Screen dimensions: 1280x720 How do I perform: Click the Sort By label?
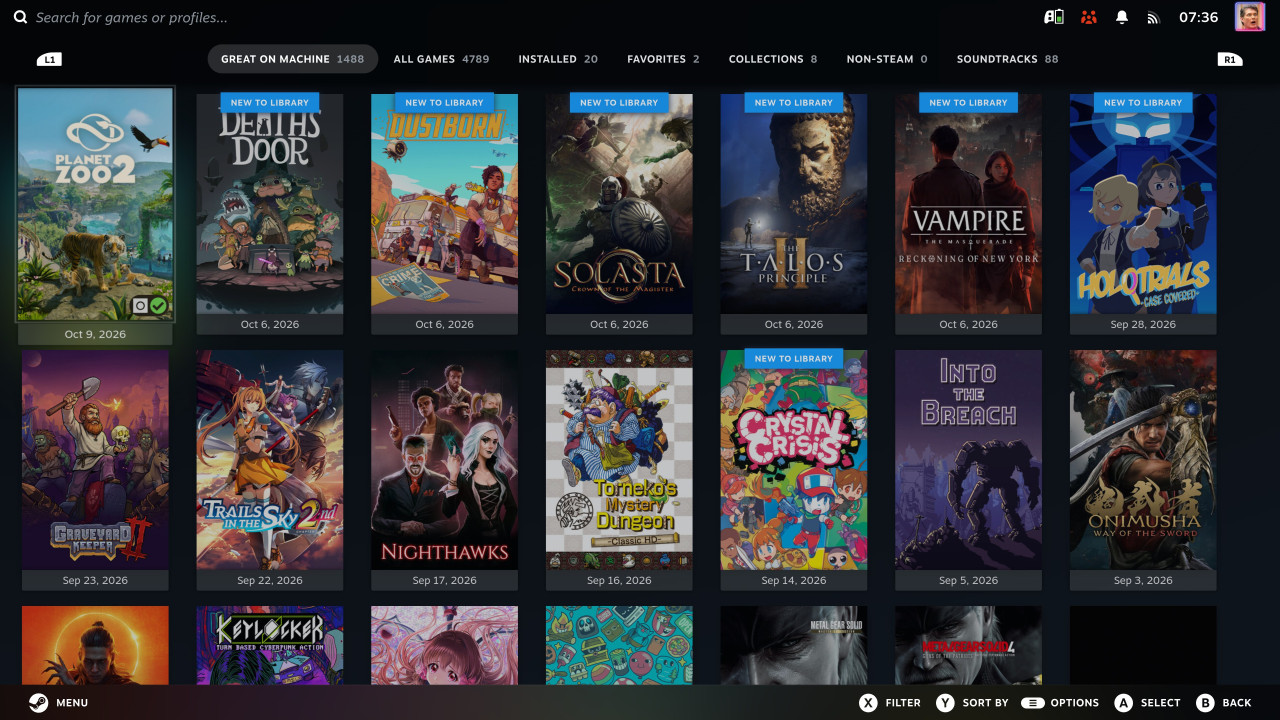point(985,703)
